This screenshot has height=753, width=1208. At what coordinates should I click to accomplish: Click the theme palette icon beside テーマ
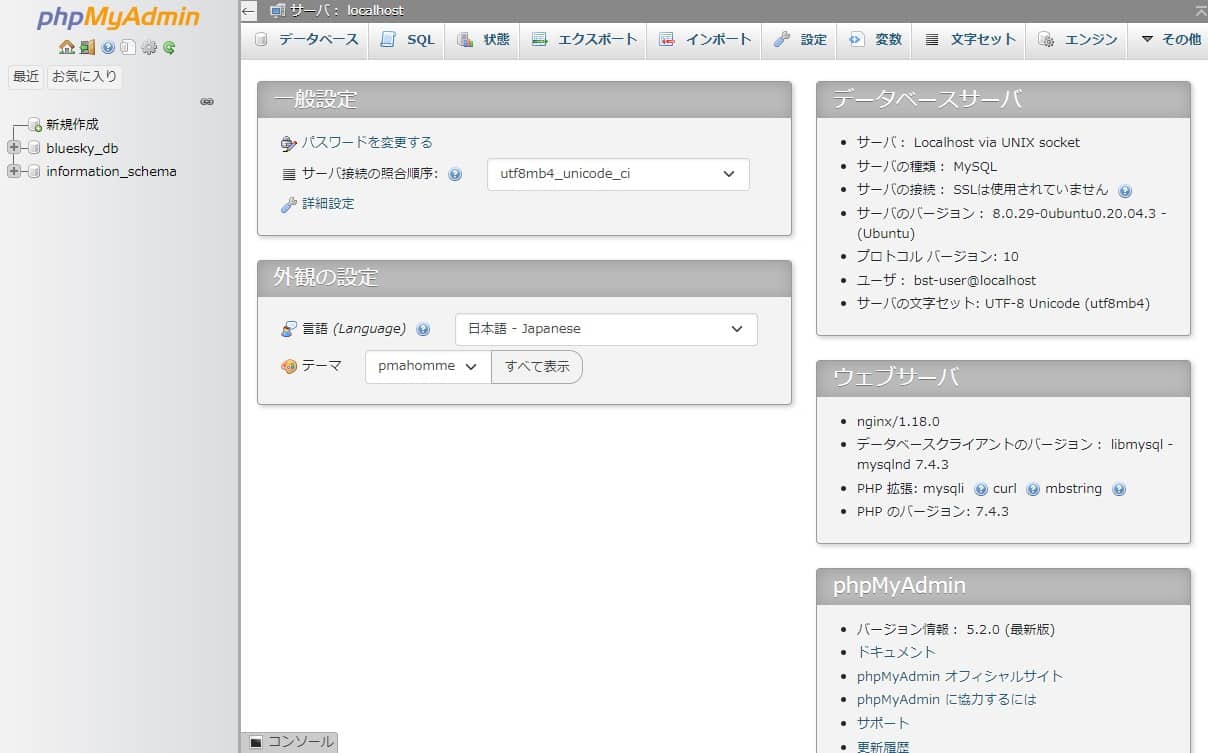[x=289, y=366]
